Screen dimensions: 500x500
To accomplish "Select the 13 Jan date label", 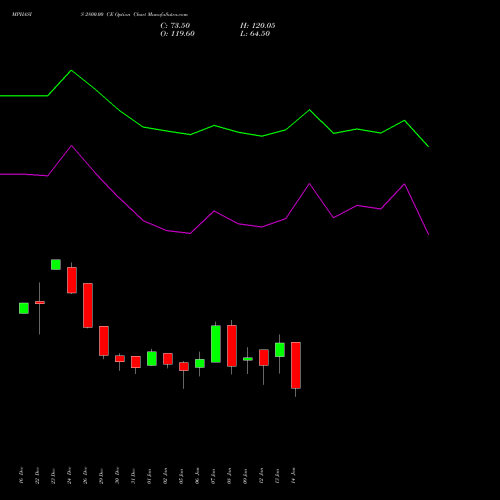I will pyautogui.click(x=277, y=476).
